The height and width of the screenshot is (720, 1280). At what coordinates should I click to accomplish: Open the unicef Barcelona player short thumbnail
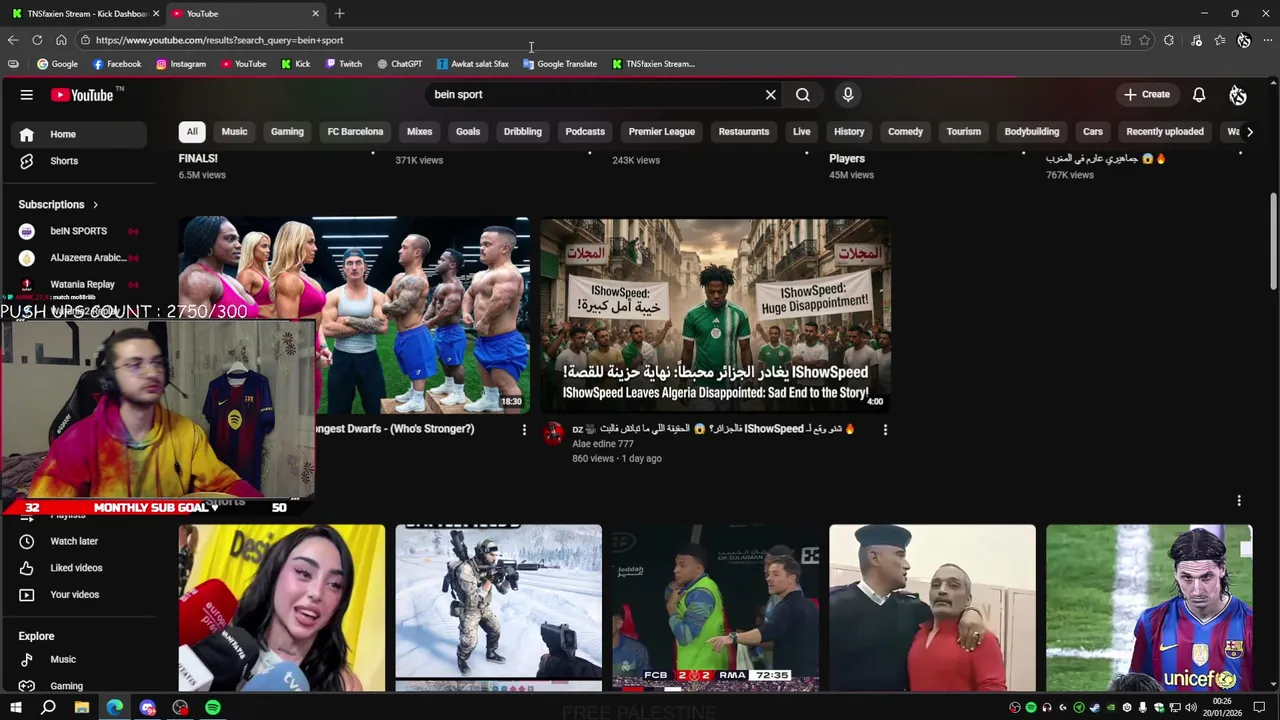point(1149,608)
